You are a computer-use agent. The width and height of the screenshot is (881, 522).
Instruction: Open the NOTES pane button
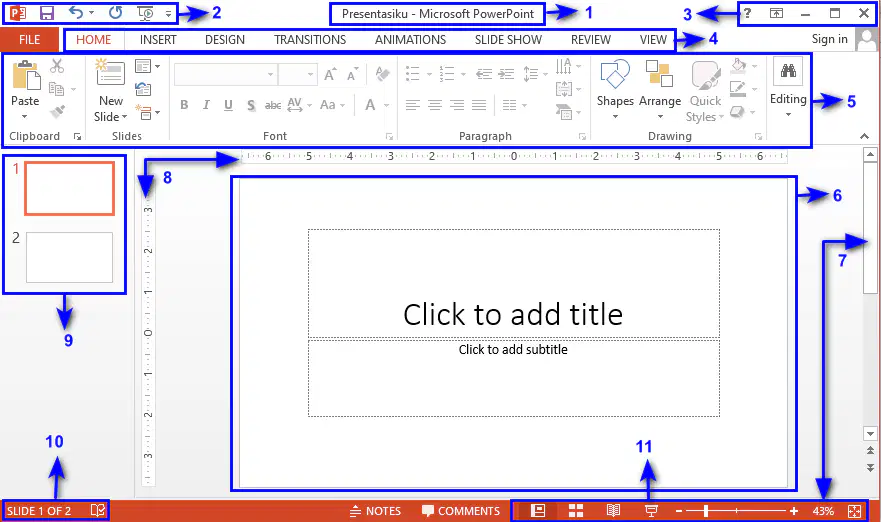[375, 511]
